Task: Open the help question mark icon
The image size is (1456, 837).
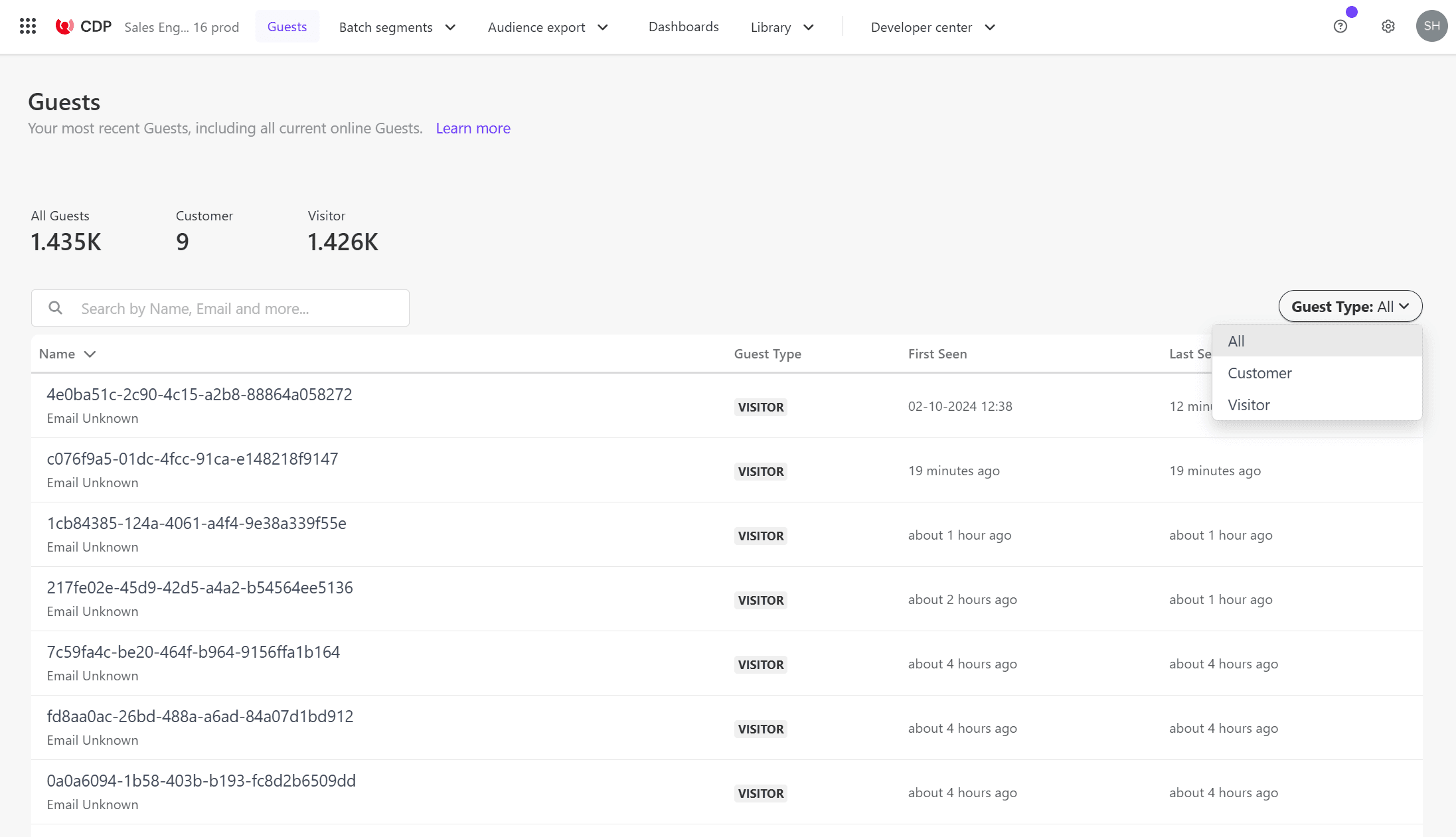Action: tap(1340, 27)
